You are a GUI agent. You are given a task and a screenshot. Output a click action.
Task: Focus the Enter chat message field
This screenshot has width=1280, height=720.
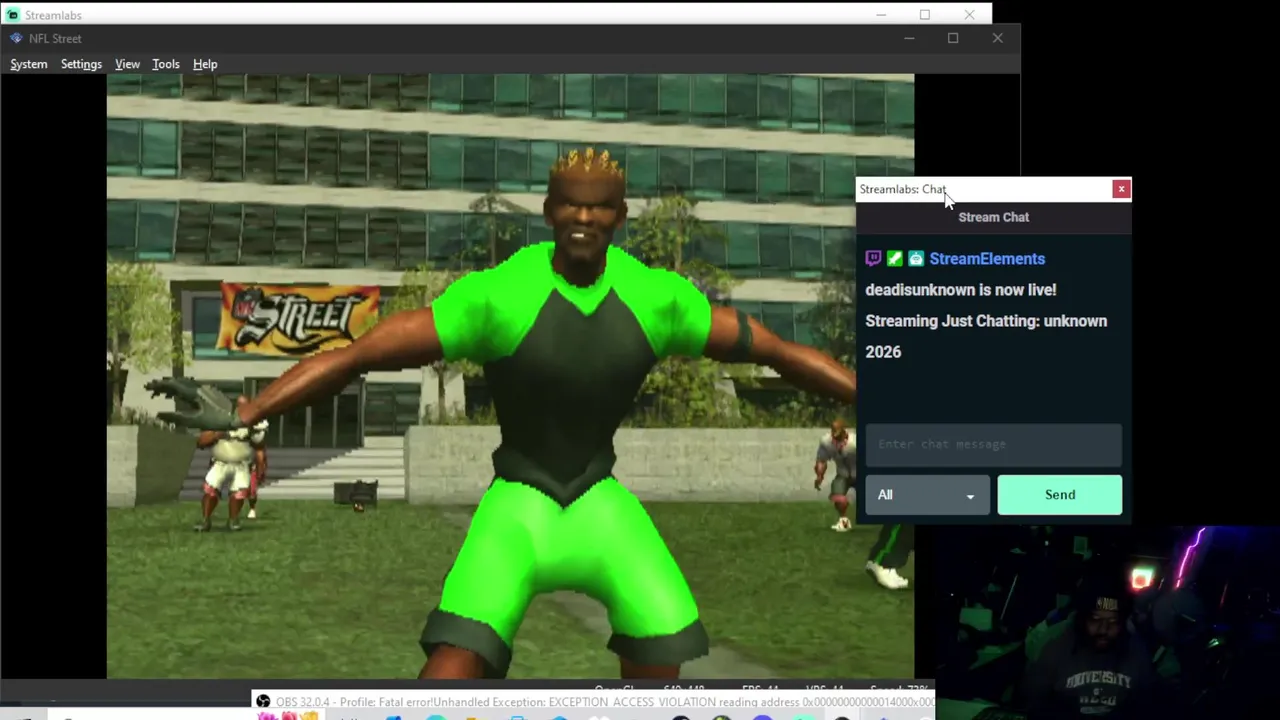[994, 444]
